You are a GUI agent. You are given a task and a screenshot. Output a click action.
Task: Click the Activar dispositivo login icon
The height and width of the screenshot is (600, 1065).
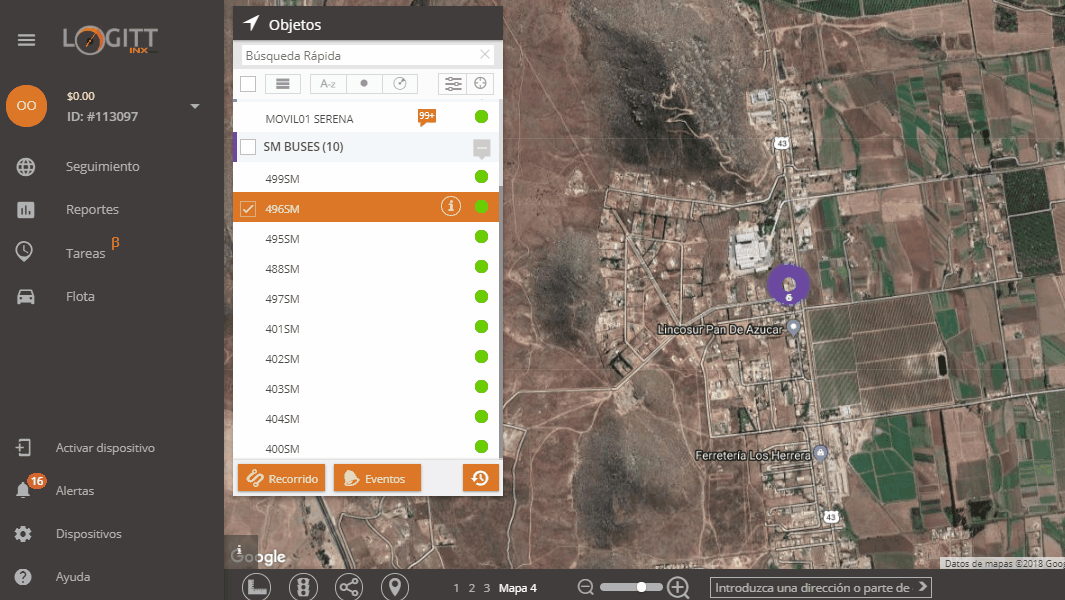click(23, 447)
